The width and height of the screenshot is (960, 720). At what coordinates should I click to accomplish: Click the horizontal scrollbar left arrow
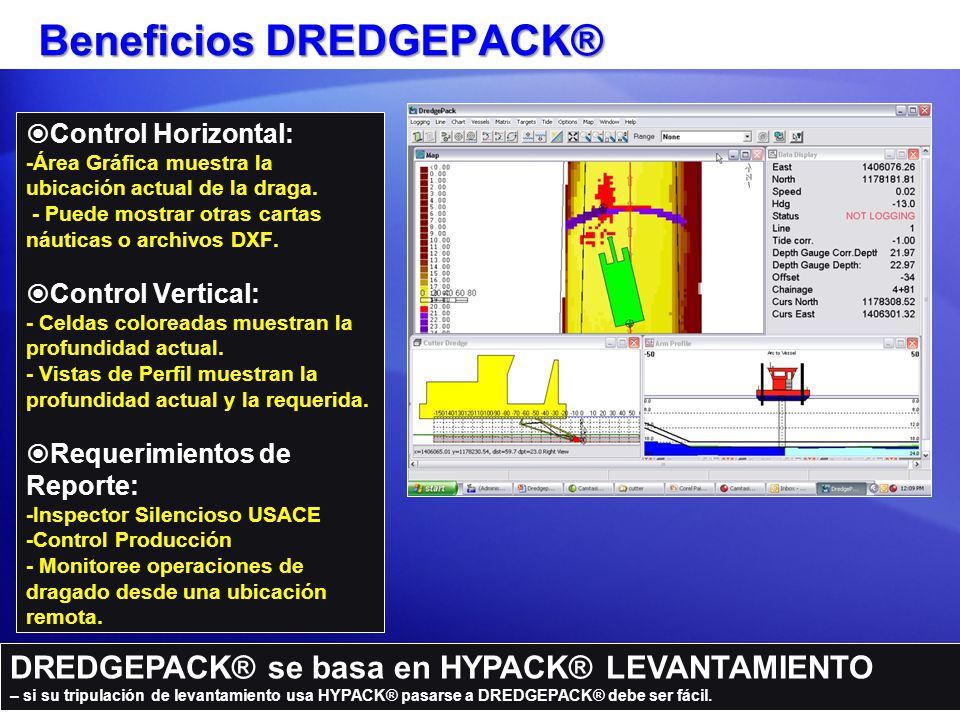click(x=413, y=465)
